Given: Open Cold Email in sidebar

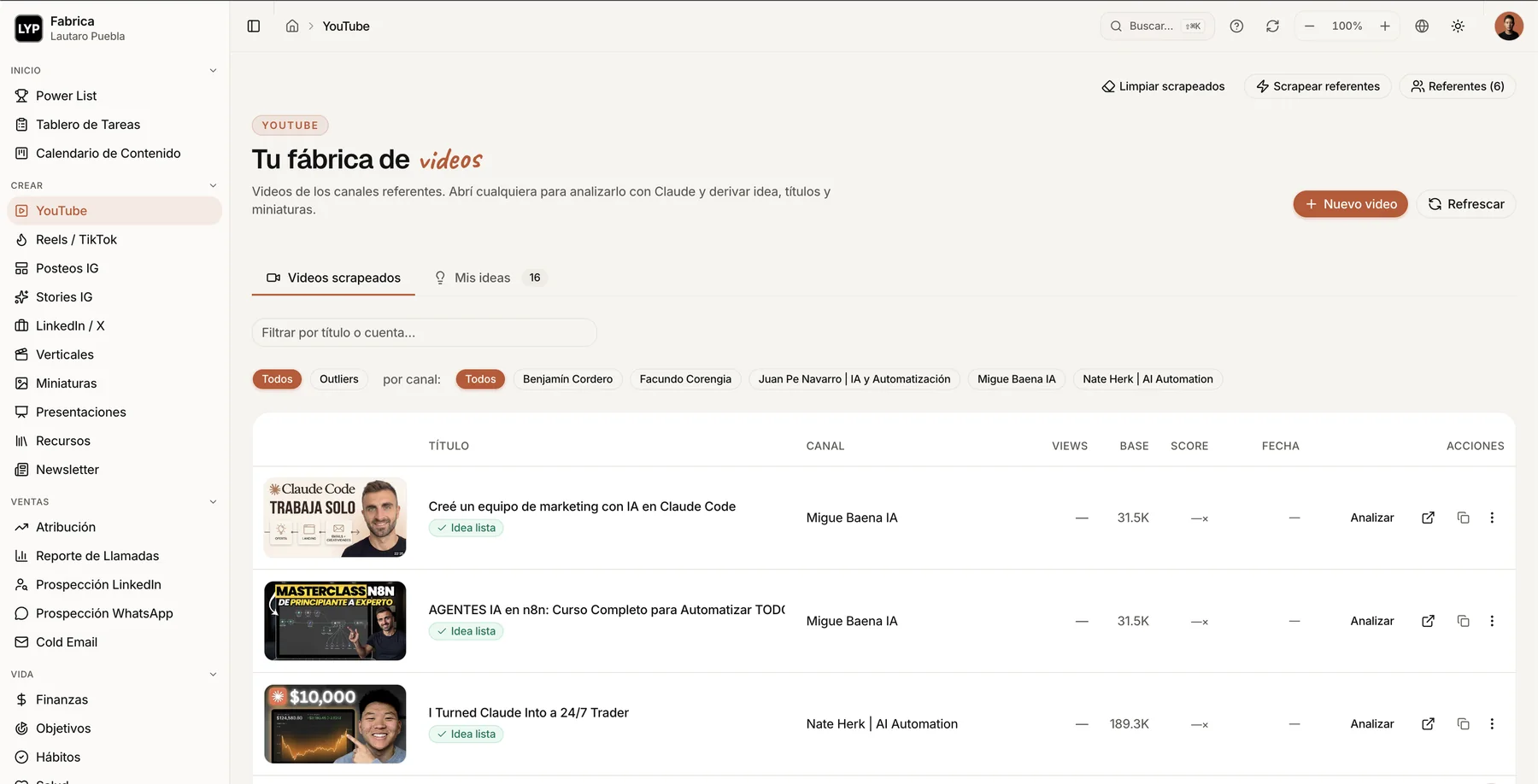Looking at the screenshot, I should click(114, 642).
